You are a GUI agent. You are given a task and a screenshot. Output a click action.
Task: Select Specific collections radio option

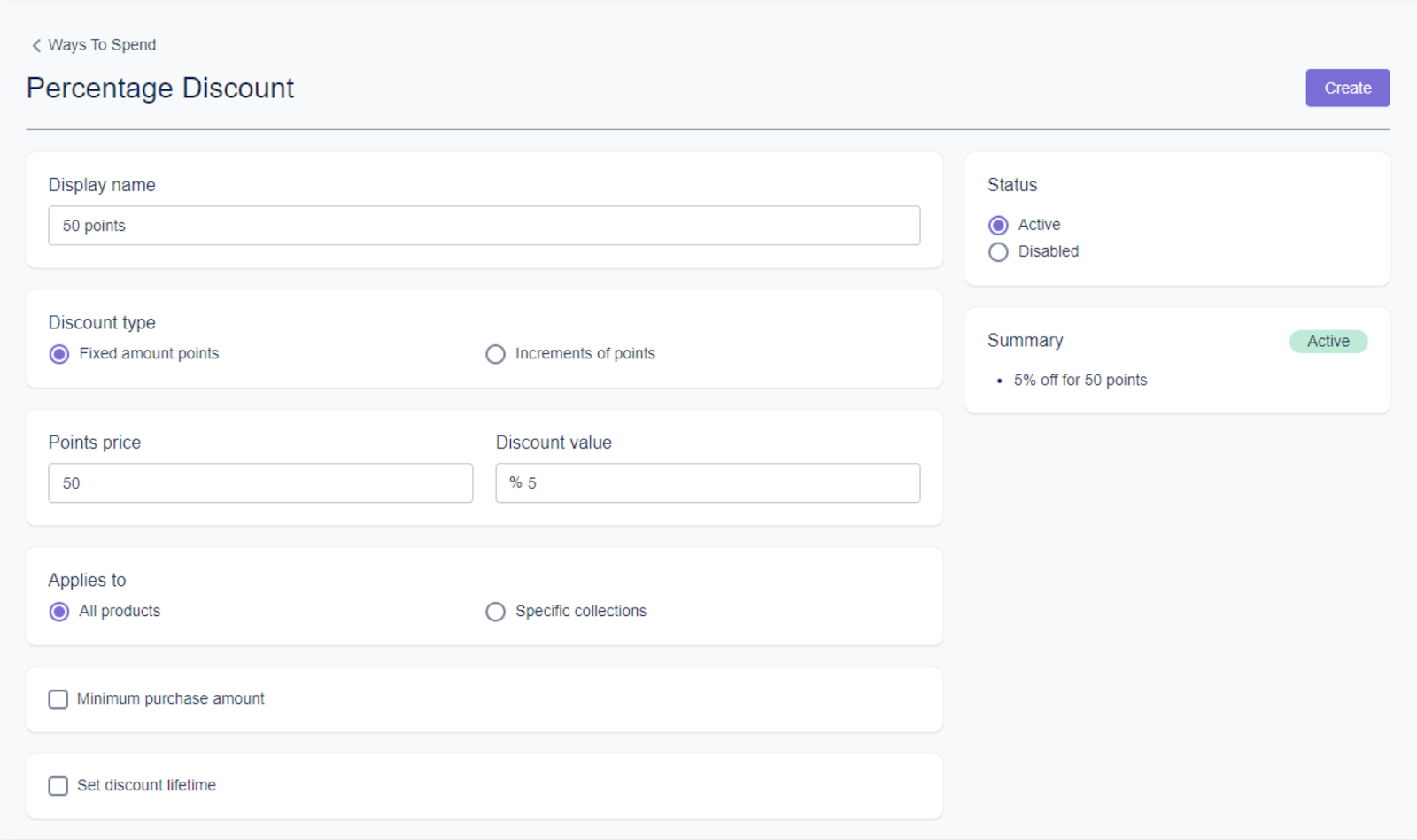496,612
